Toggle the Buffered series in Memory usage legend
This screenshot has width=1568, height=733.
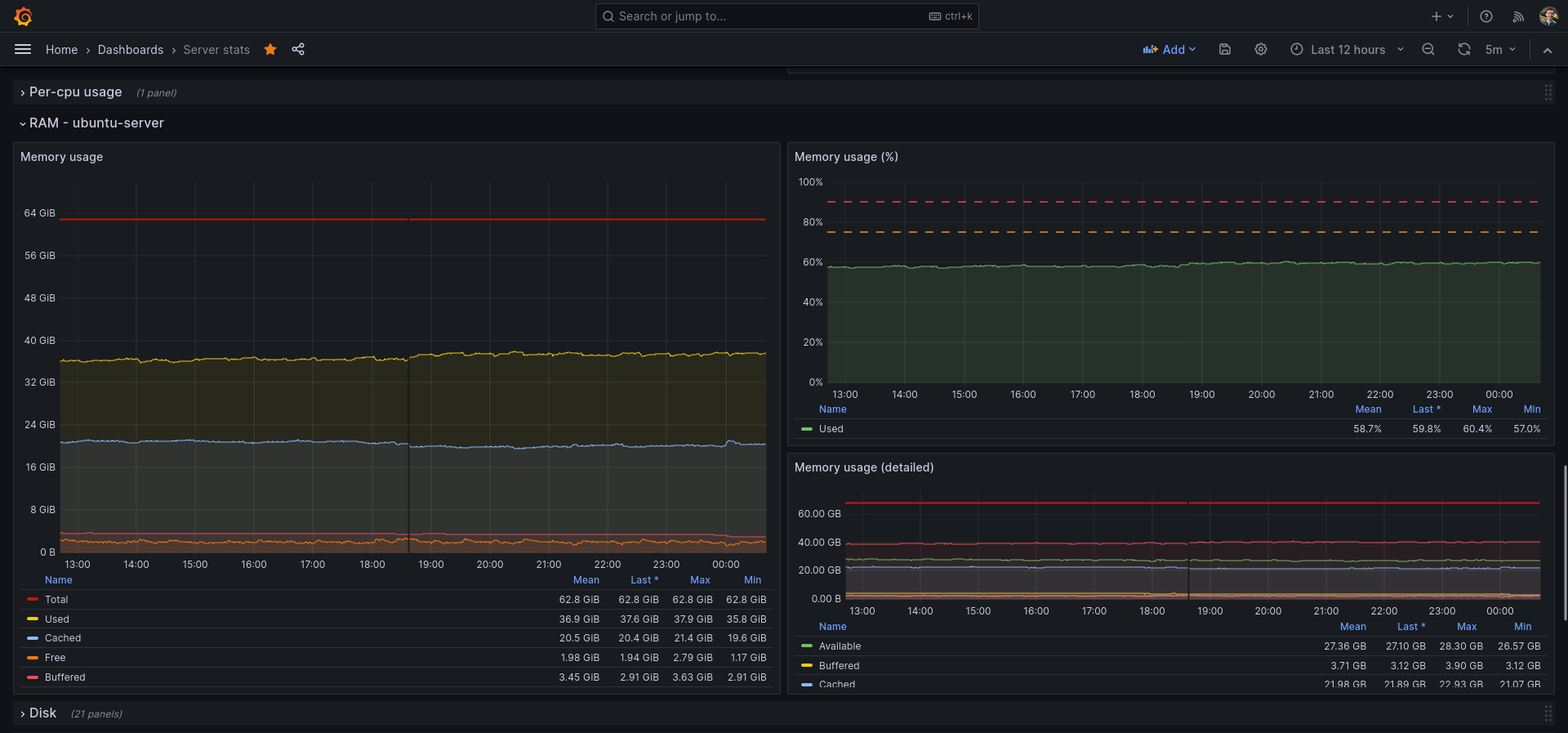coord(65,677)
